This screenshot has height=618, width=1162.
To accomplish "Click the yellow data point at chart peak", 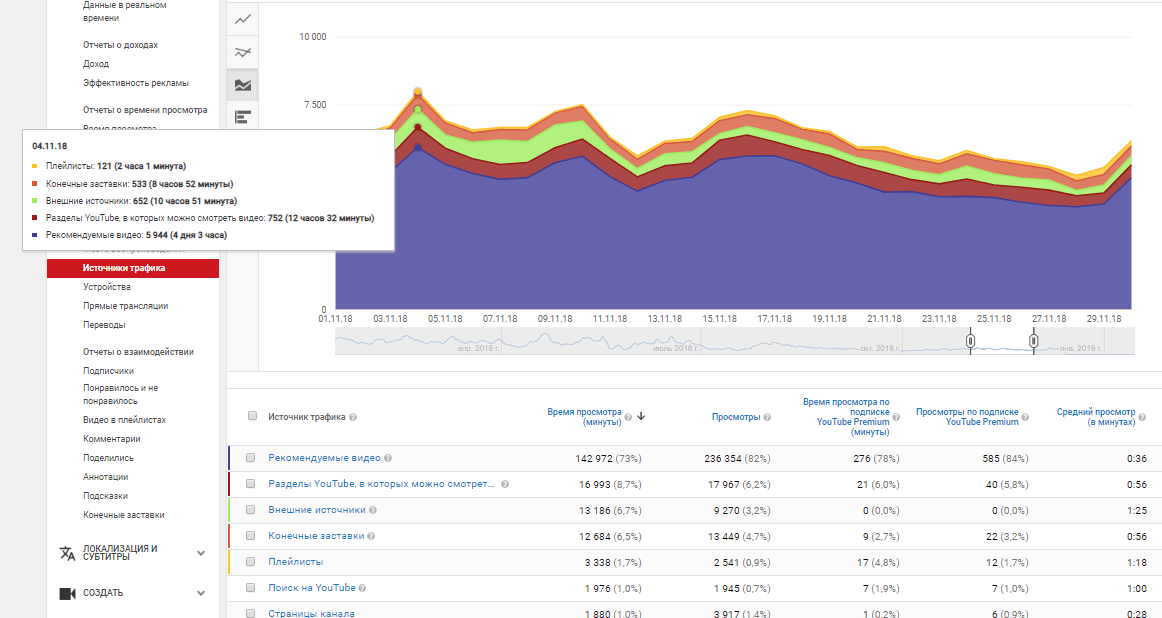I will (418, 91).
